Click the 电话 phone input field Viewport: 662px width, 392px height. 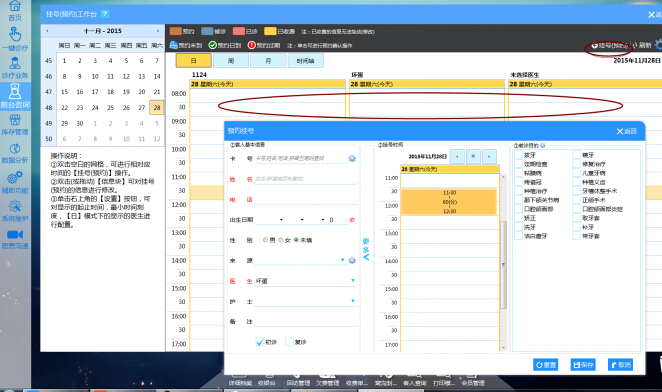tap(306, 199)
